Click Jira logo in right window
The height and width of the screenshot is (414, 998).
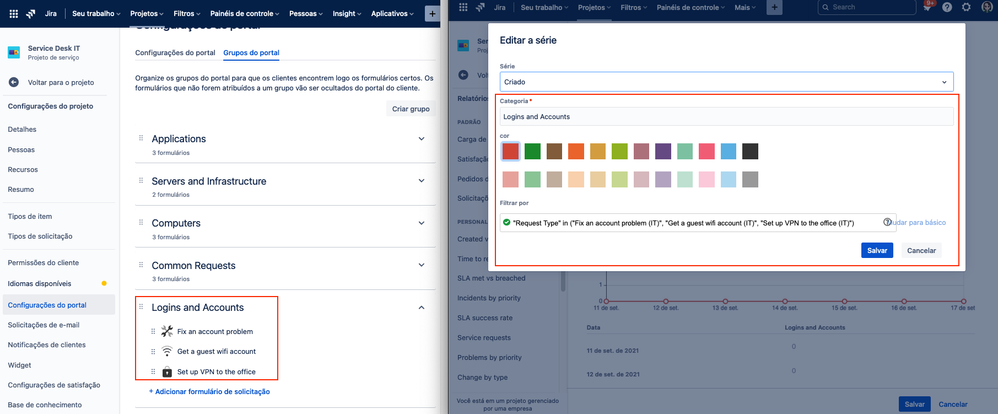[480, 7]
